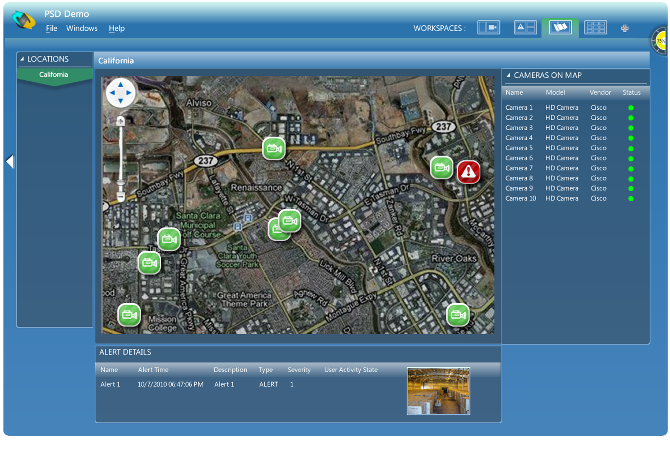Select Camera 9 in the cameras list
The height and width of the screenshot is (451, 670).
click(519, 189)
